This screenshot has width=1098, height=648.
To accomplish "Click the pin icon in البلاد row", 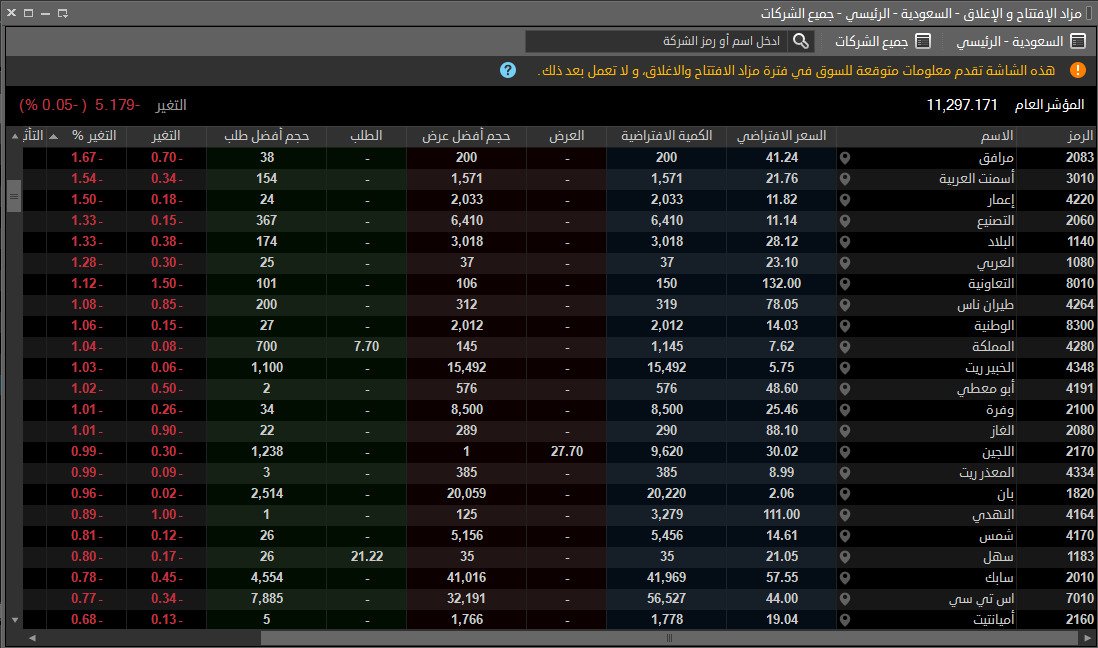I will coord(845,242).
